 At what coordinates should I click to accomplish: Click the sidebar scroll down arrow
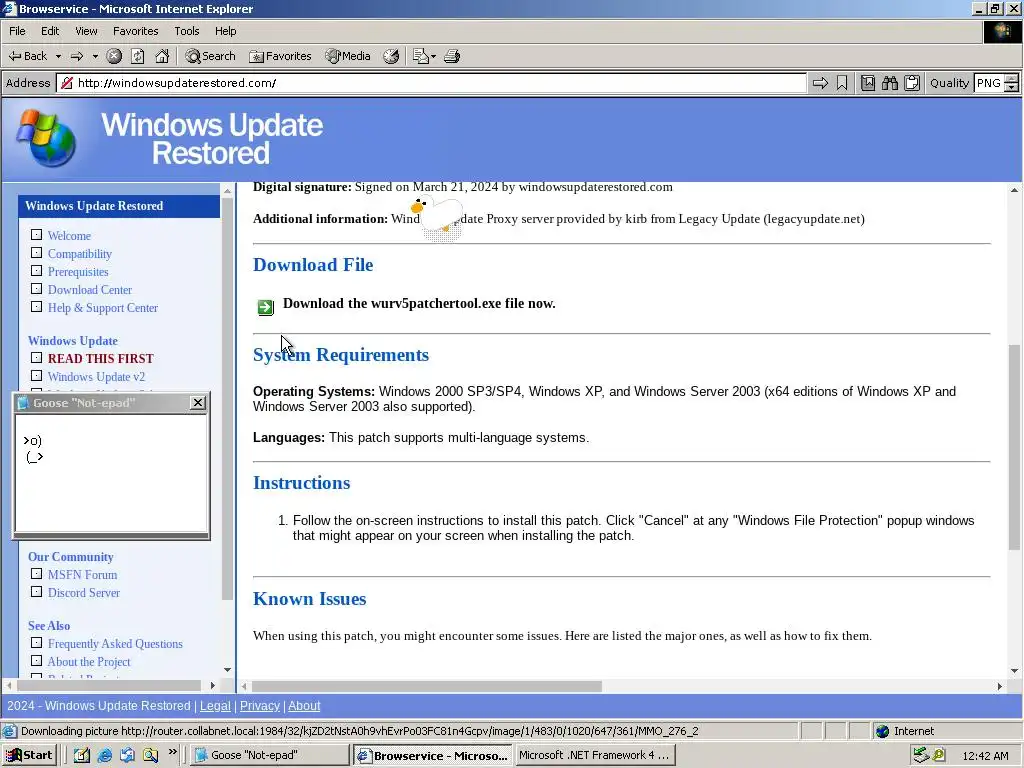227,669
